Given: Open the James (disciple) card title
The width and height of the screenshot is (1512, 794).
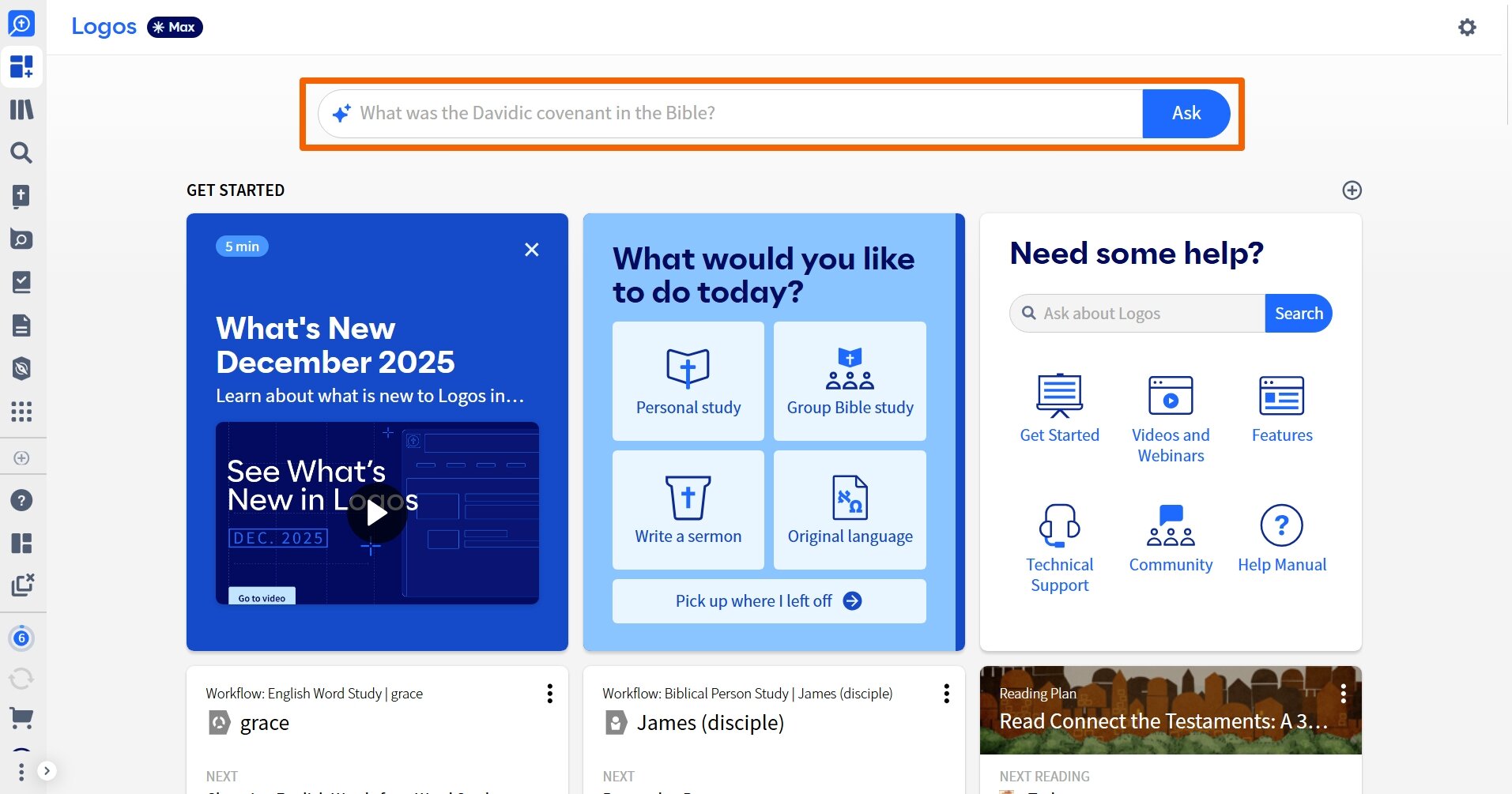Looking at the screenshot, I should (x=710, y=723).
